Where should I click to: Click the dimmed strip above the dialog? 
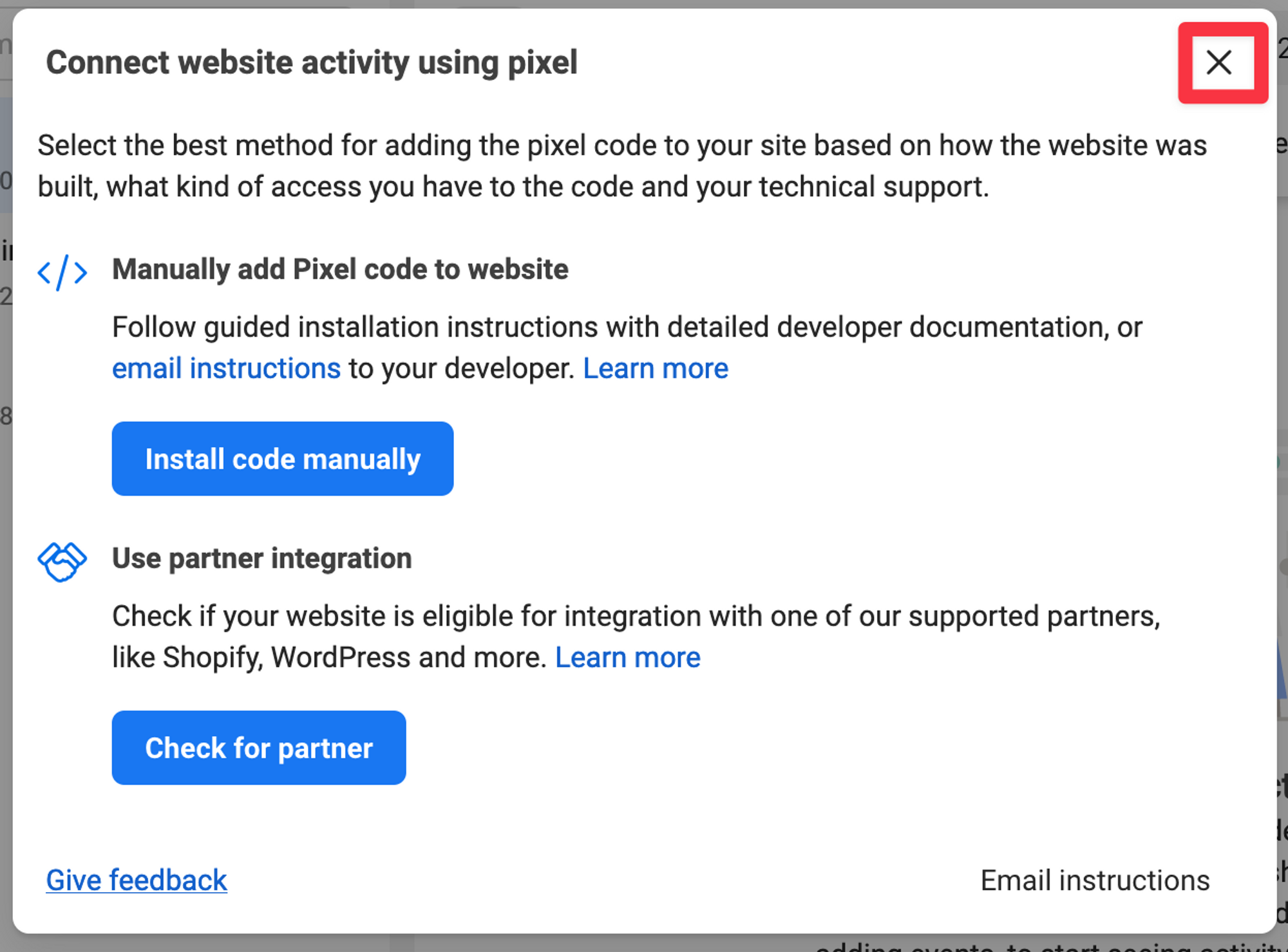point(644,3)
